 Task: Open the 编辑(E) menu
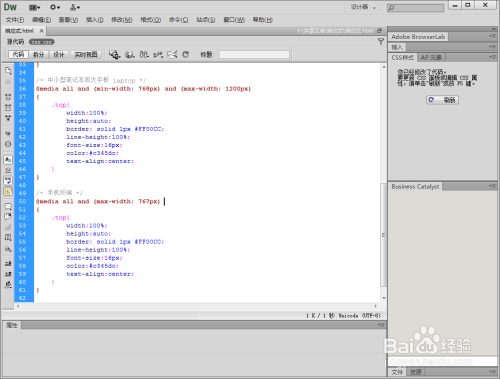pyautogui.click(x=41, y=20)
